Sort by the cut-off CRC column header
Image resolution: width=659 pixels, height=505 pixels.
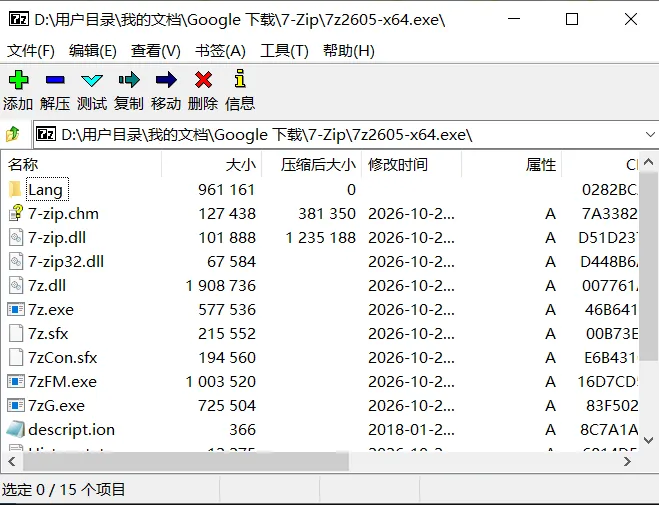coord(600,165)
